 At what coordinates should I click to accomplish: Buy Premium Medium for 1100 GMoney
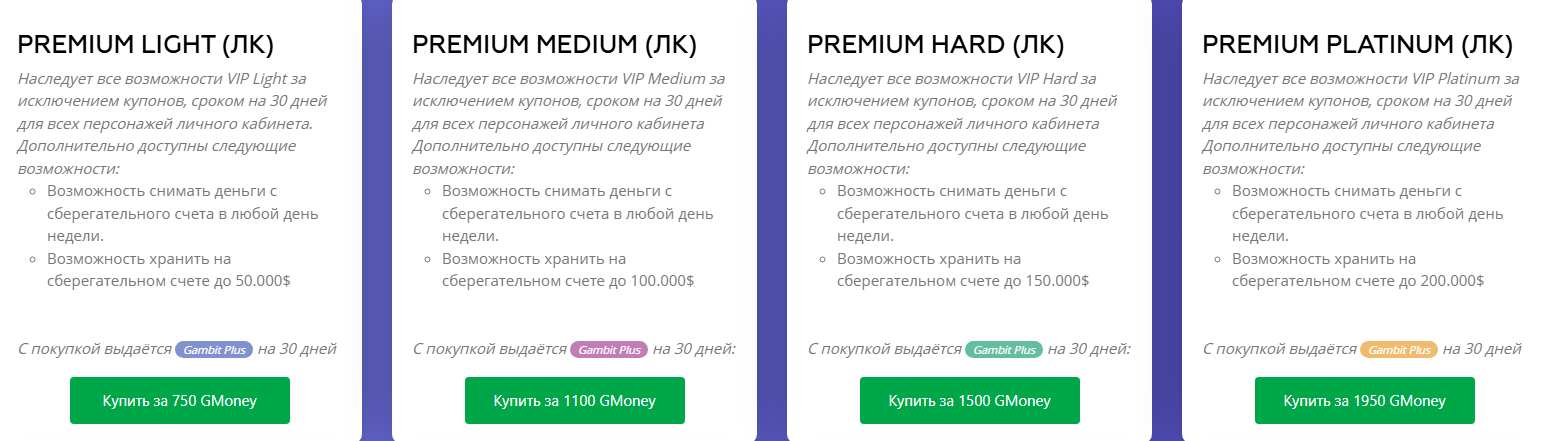(x=574, y=401)
